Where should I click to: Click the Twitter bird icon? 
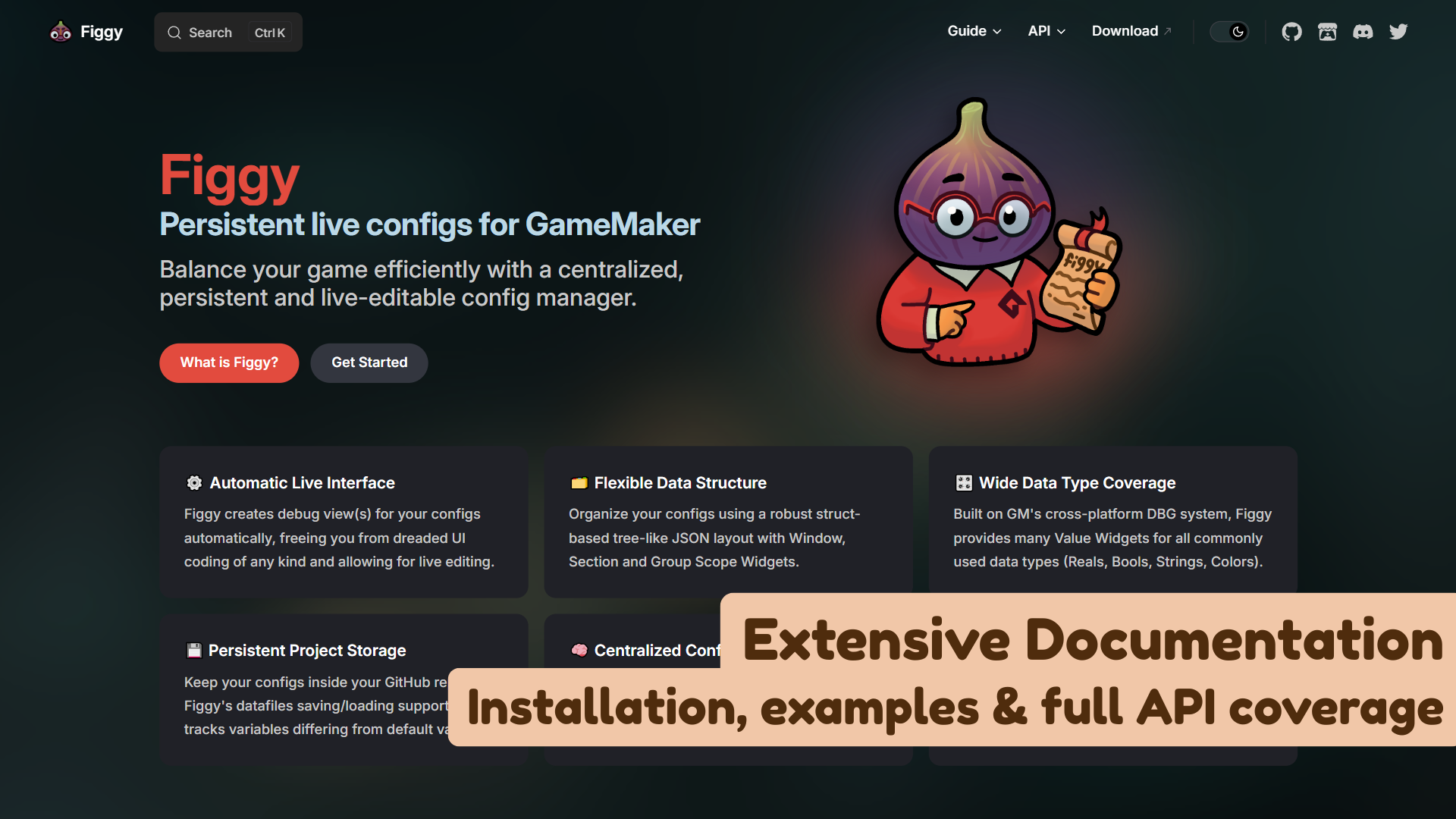[x=1398, y=32]
